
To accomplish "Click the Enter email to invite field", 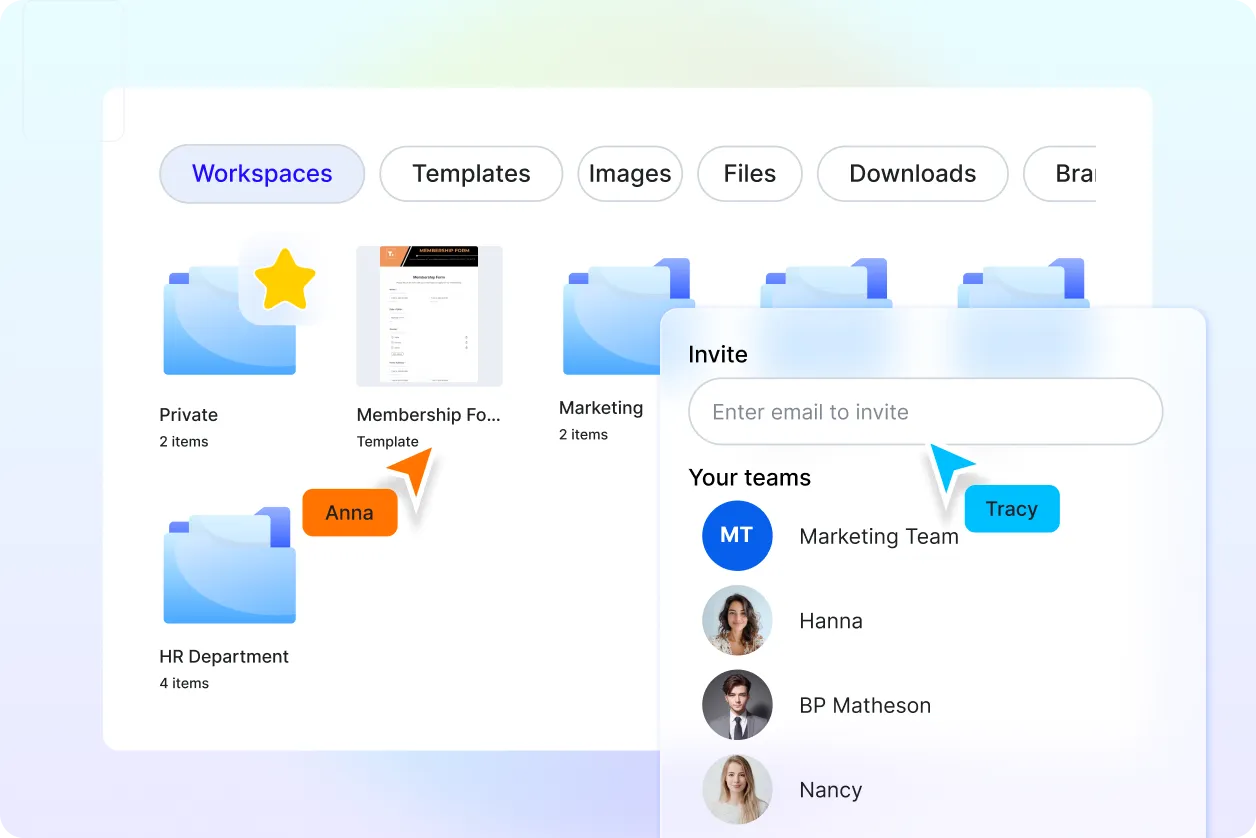I will (x=925, y=412).
